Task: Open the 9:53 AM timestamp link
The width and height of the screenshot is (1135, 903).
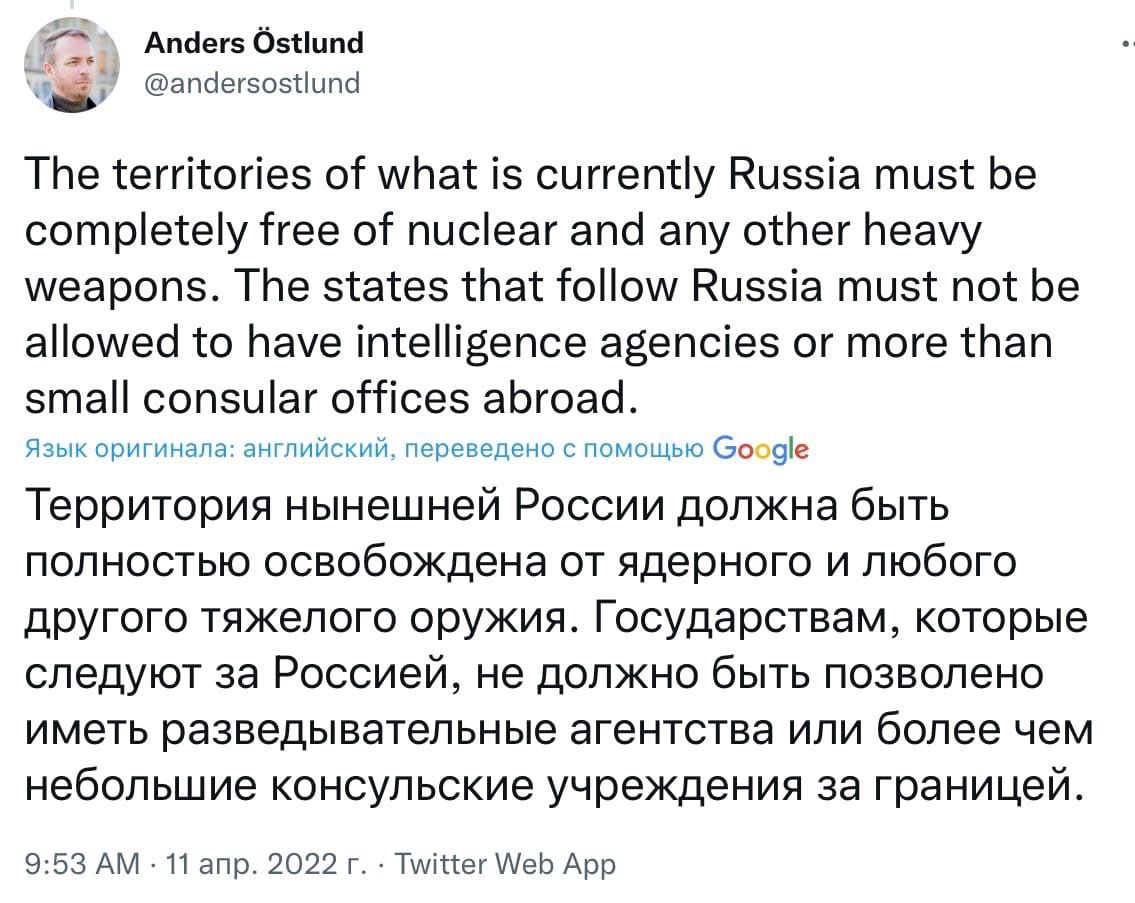Action: point(80,863)
